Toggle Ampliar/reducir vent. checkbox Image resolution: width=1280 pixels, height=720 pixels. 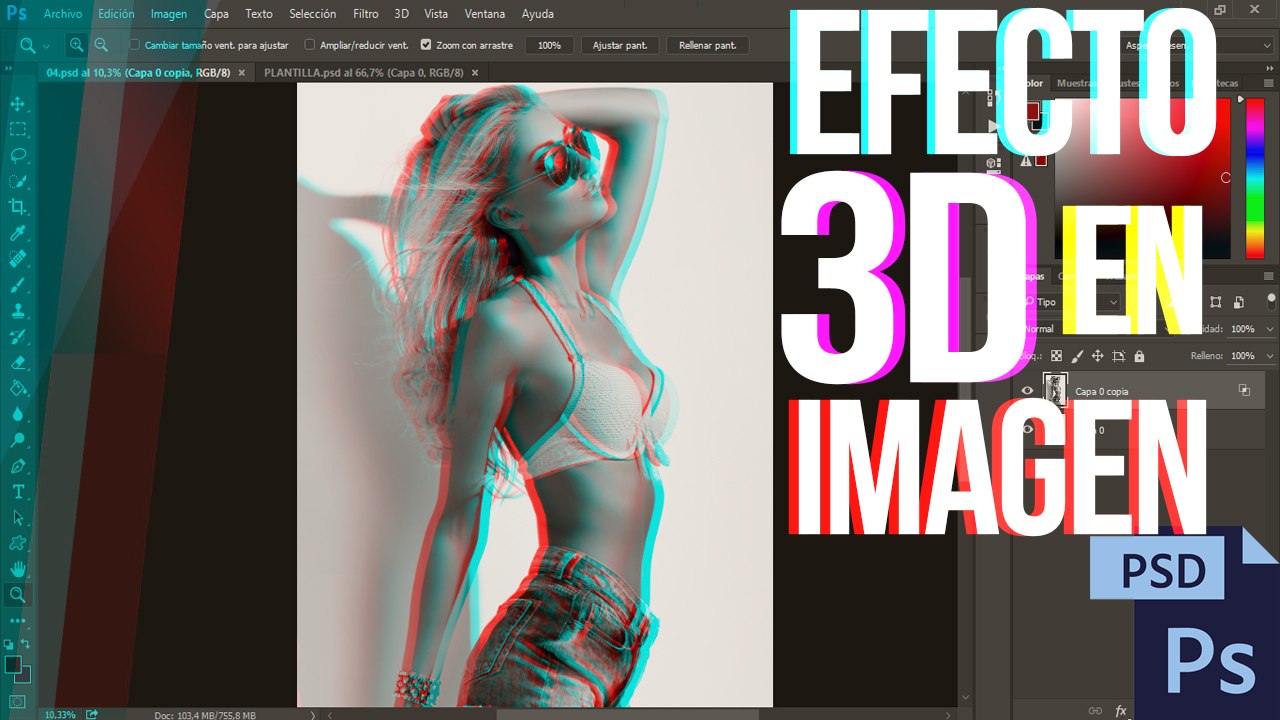pyautogui.click(x=310, y=45)
